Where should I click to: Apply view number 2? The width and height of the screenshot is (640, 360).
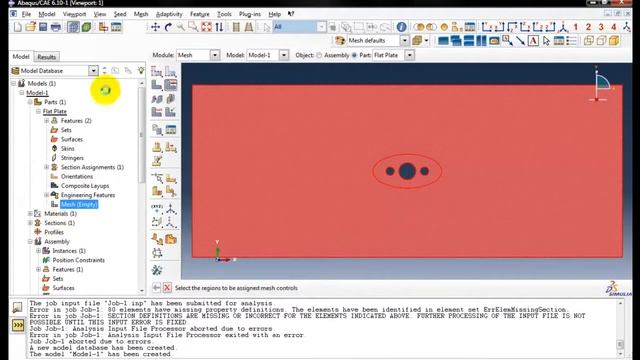[588, 27]
